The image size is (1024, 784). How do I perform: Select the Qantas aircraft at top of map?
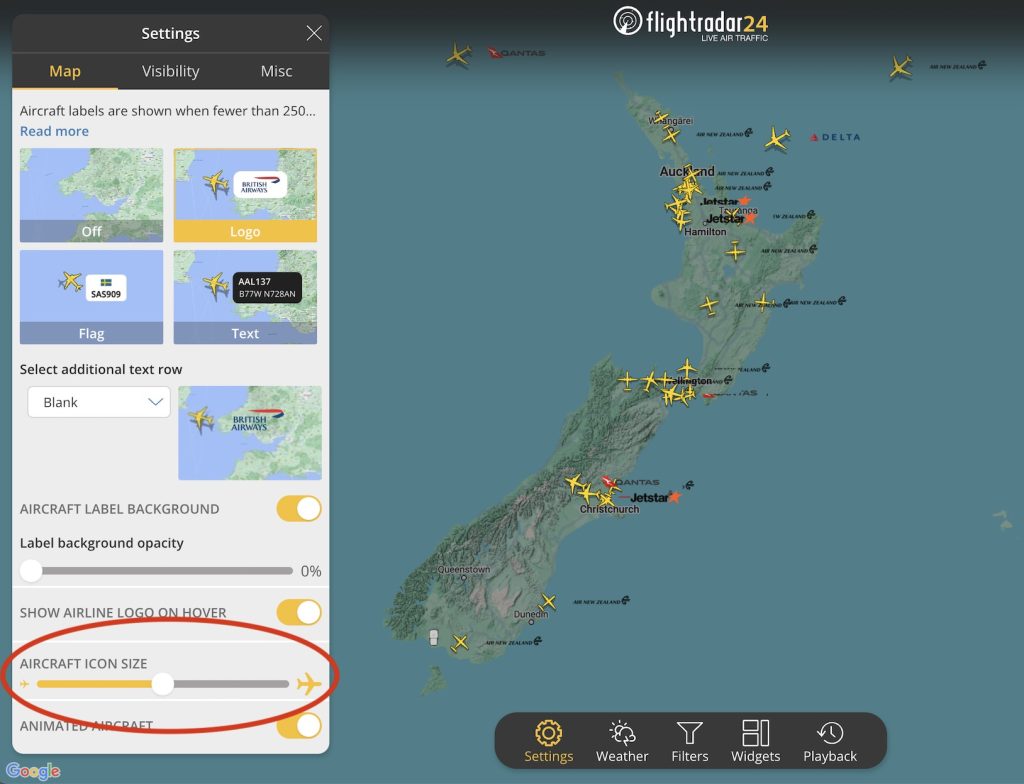click(458, 55)
